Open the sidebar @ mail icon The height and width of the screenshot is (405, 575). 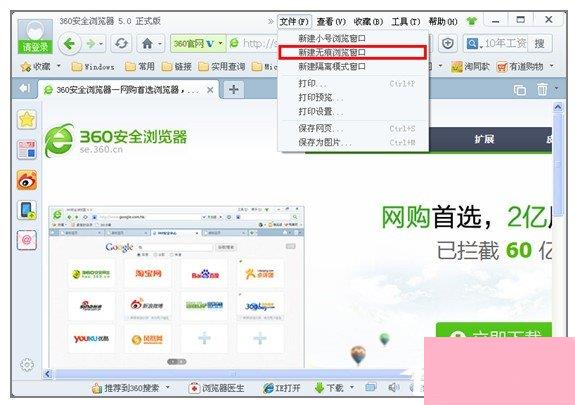[27, 240]
